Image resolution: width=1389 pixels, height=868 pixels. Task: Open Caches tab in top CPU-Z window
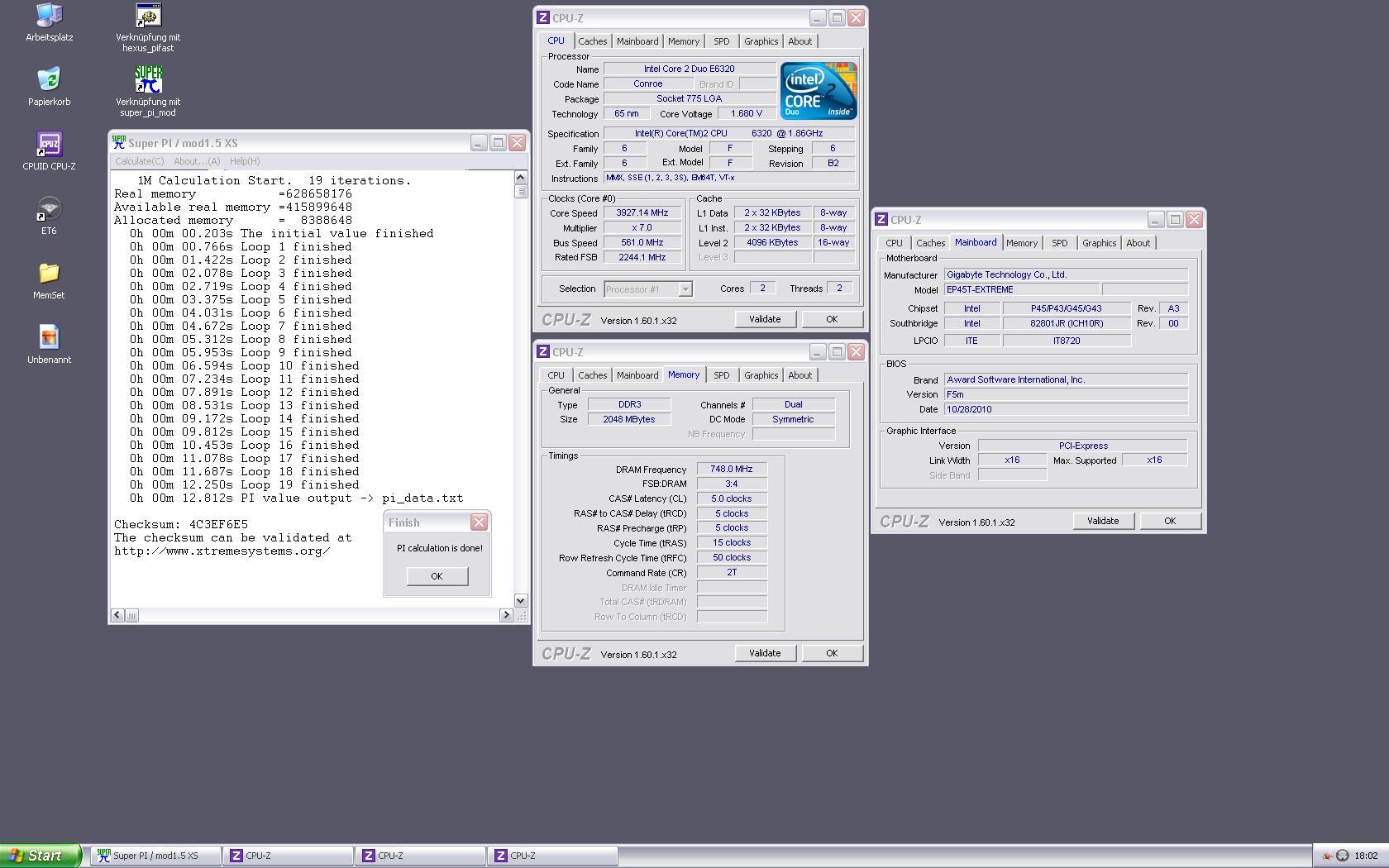point(592,41)
